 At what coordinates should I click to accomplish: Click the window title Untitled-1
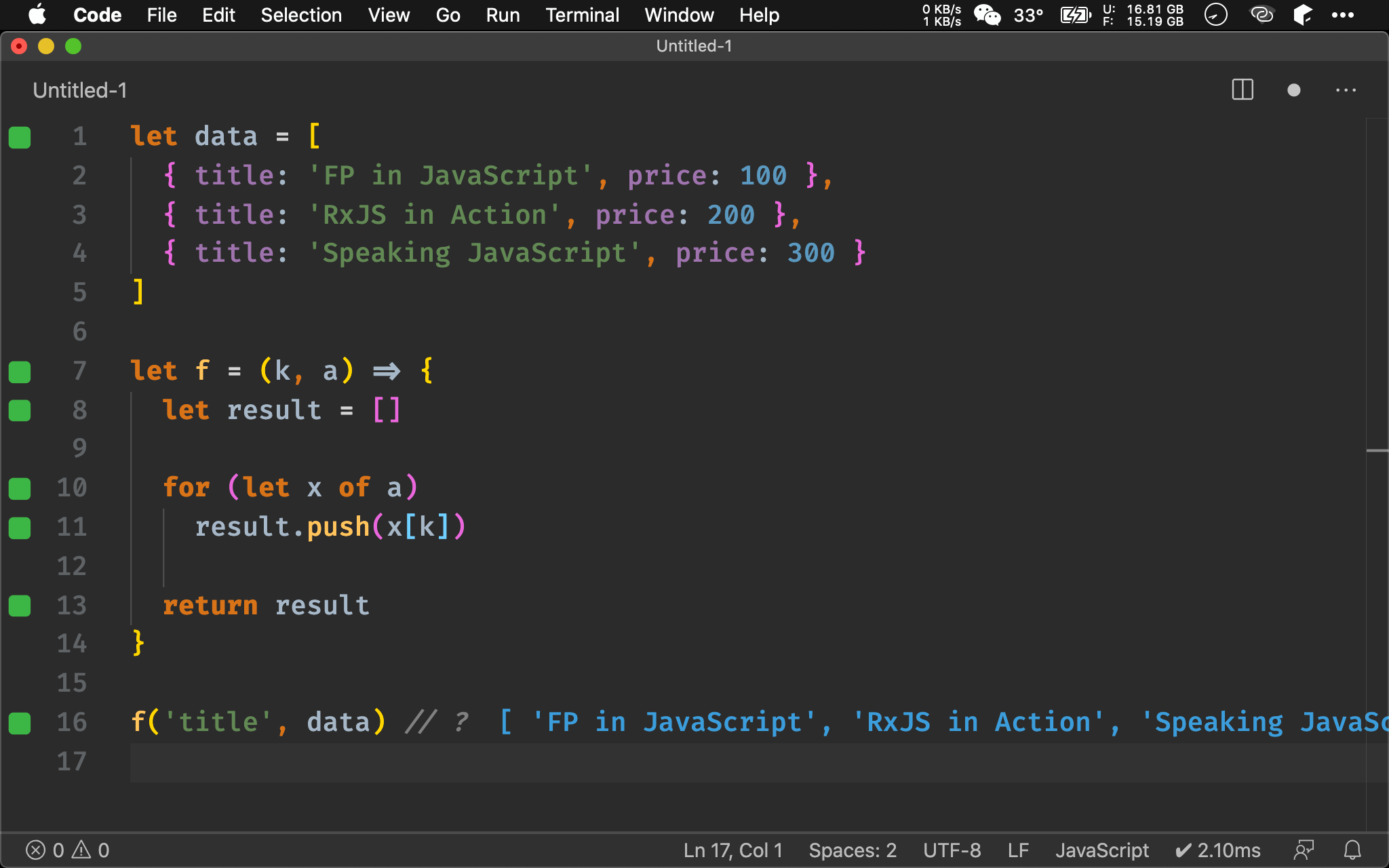pyautogui.click(x=694, y=46)
